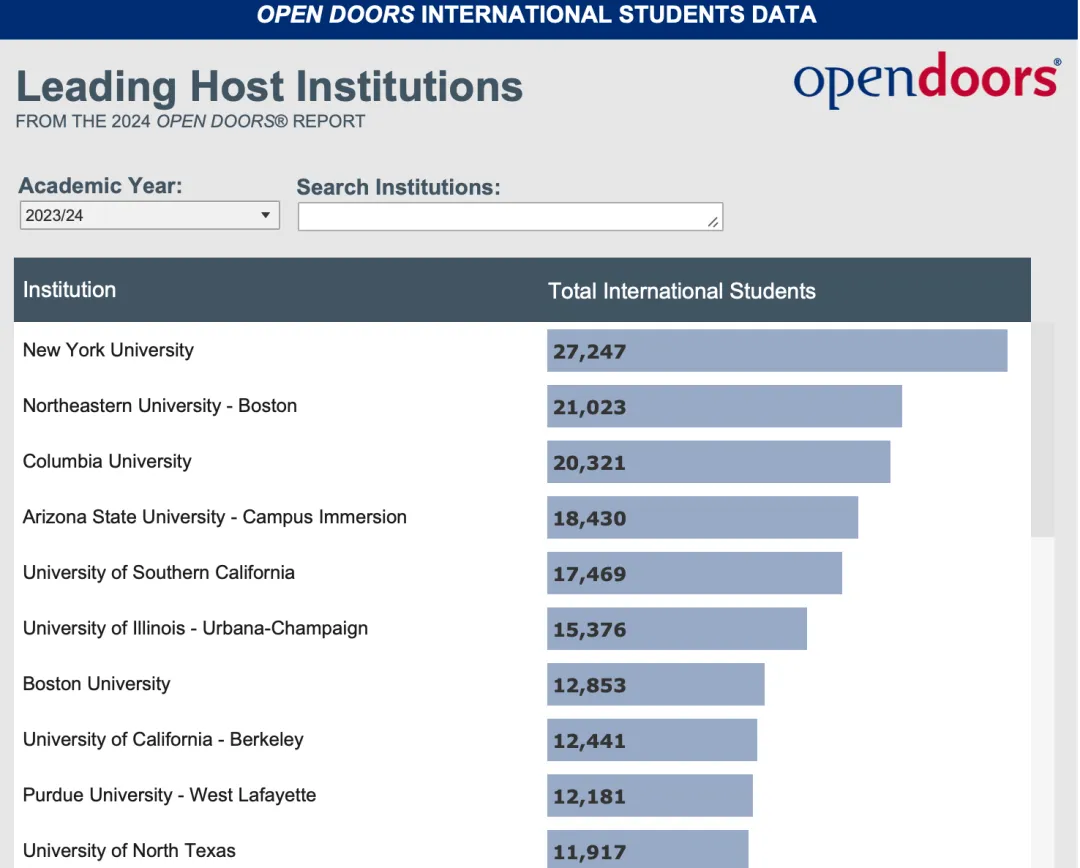Click the Leading Host Institutions heading

[x=269, y=87]
